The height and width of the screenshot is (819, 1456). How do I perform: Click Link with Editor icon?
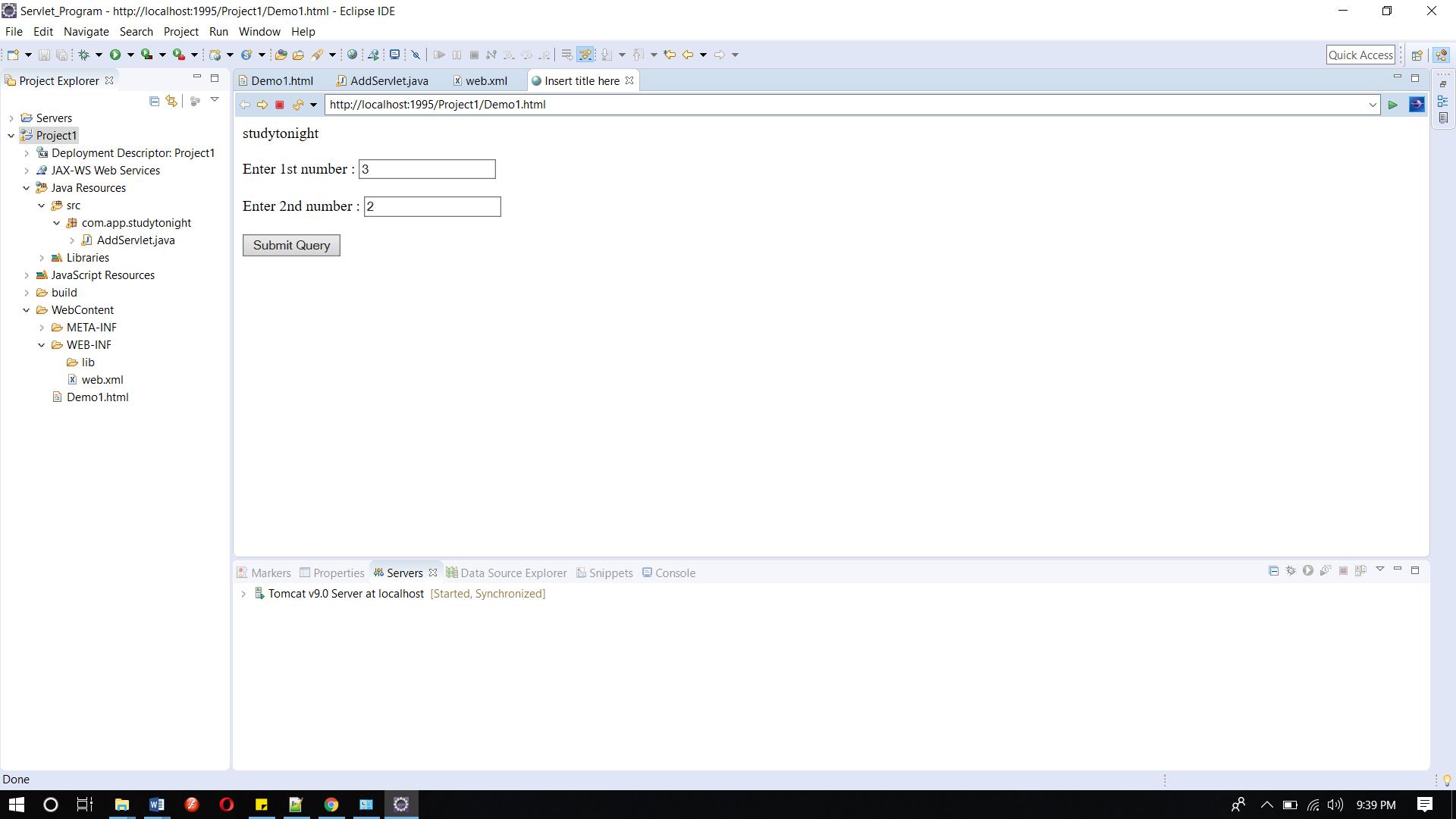(x=172, y=101)
